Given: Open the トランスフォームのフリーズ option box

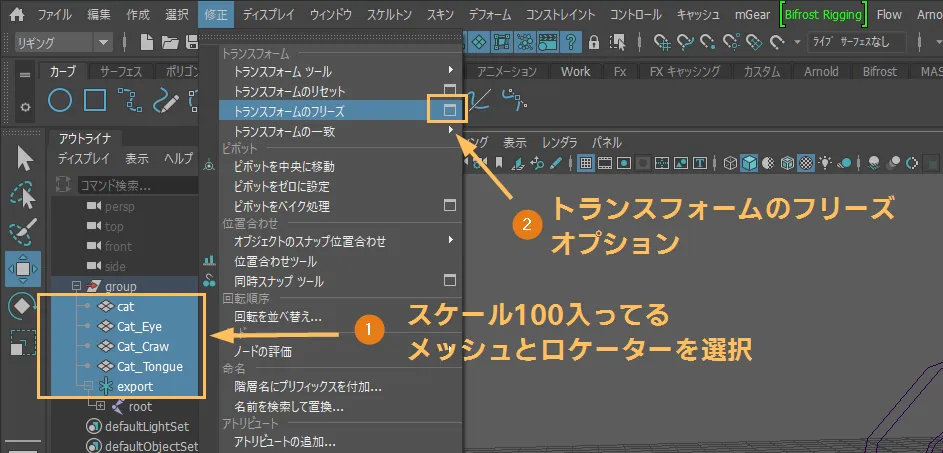Looking at the screenshot, I should 449,111.
